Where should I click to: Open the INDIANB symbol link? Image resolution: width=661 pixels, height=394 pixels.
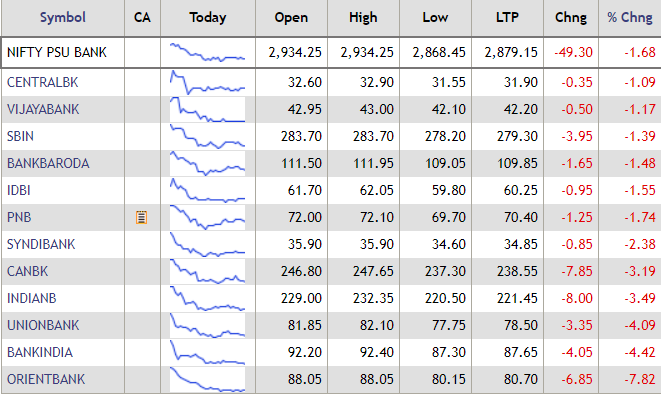click(x=32, y=298)
